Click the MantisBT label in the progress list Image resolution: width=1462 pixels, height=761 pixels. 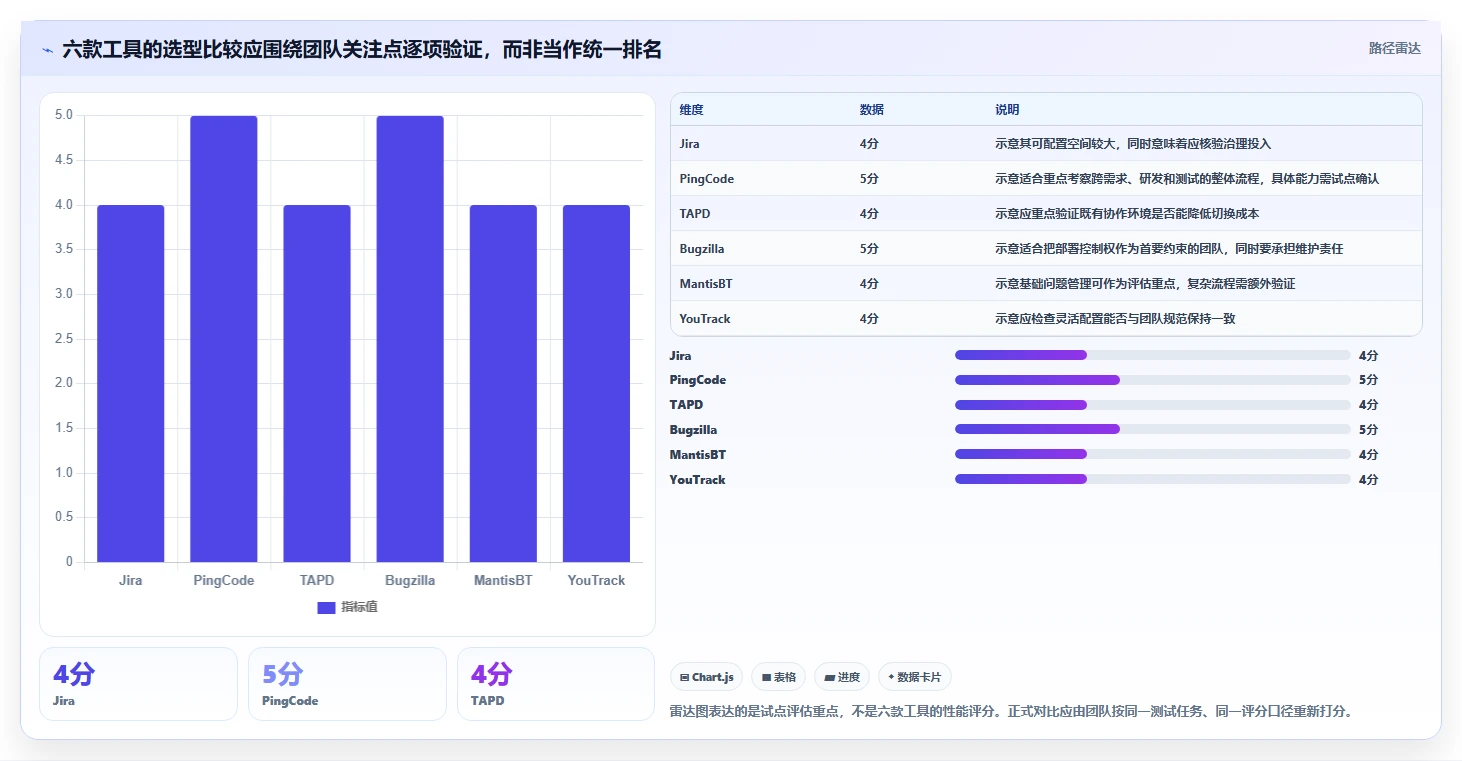(x=697, y=455)
